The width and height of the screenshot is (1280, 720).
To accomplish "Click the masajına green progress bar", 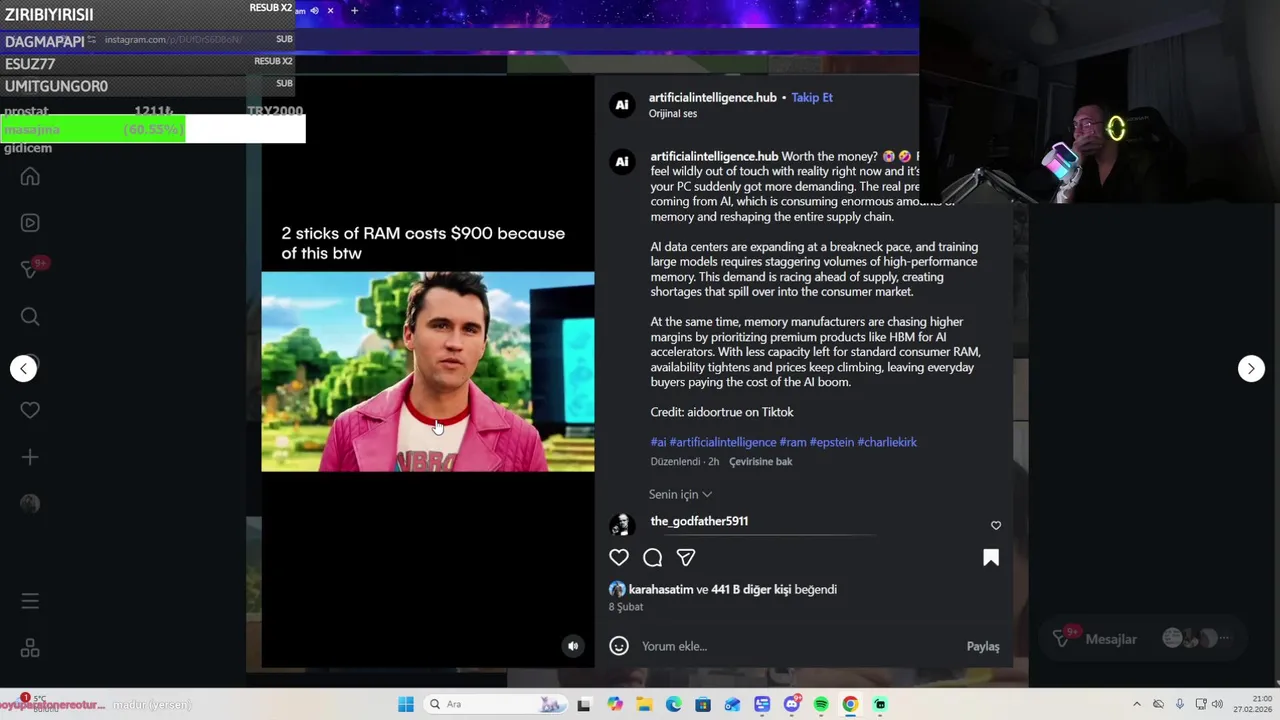I will 93,129.
